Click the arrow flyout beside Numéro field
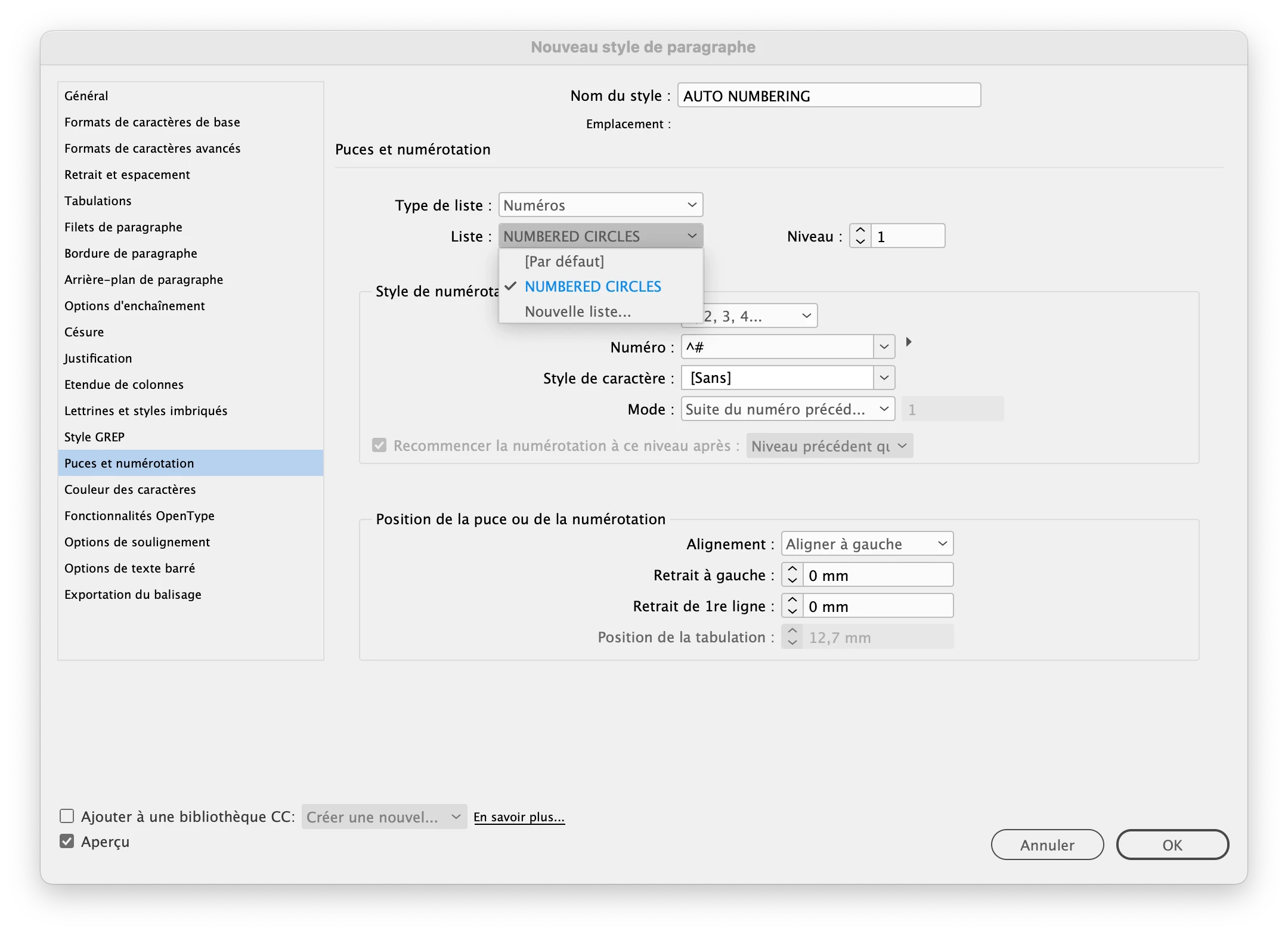The image size is (1288, 934). 909,342
